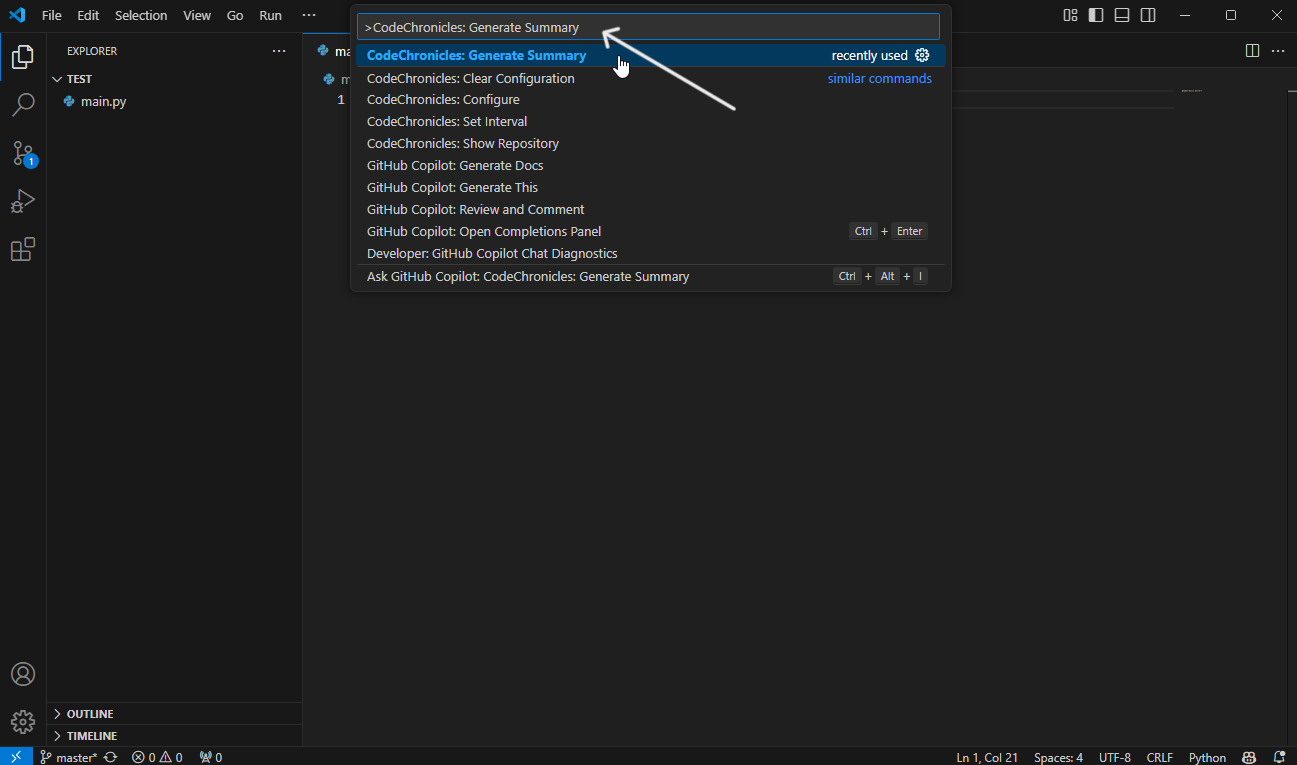Select GitHub Copilot: Review and Comment command
The width and height of the screenshot is (1297, 765).
651,210
